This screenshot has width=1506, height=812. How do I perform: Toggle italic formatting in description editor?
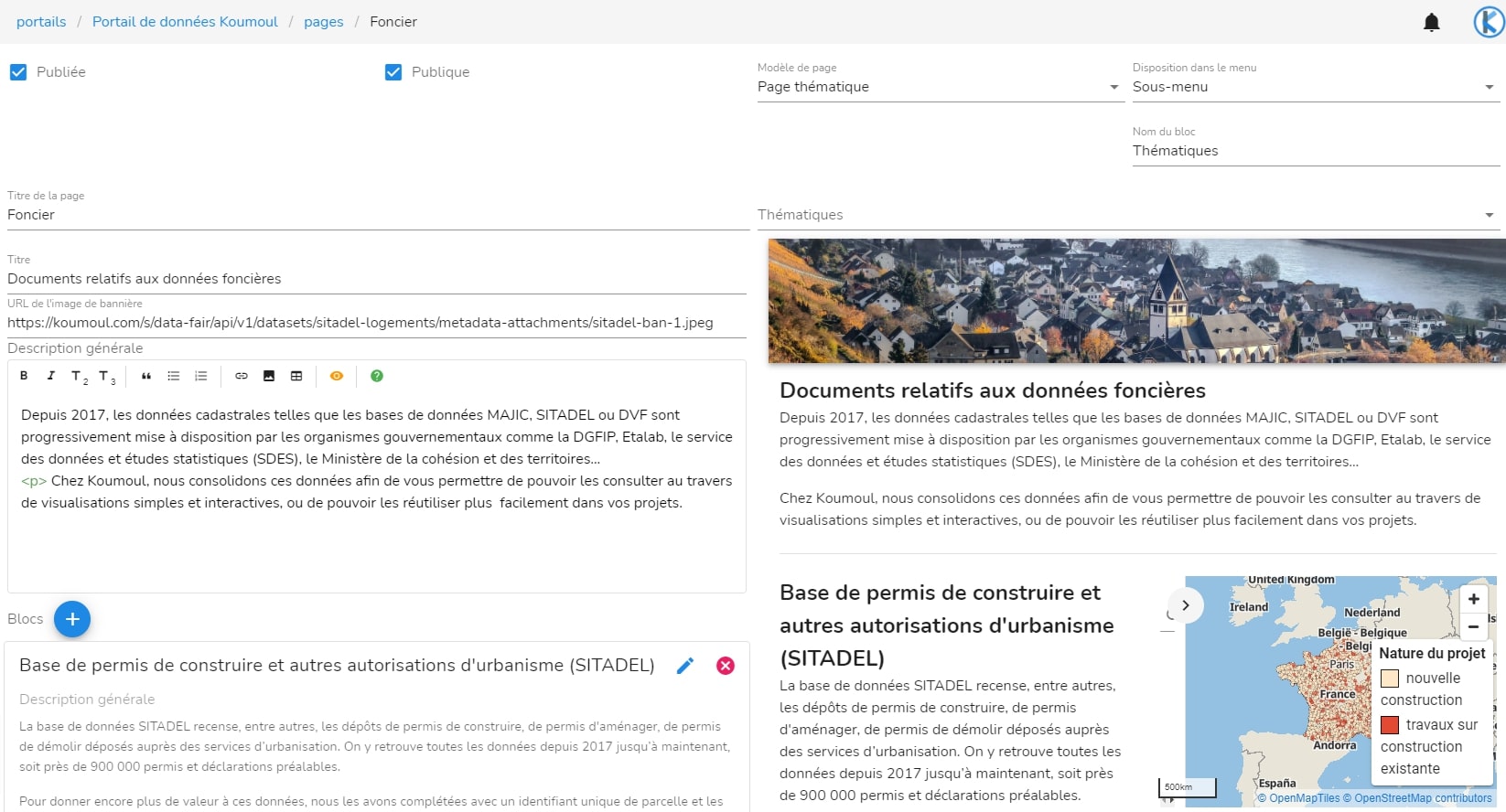(50, 376)
